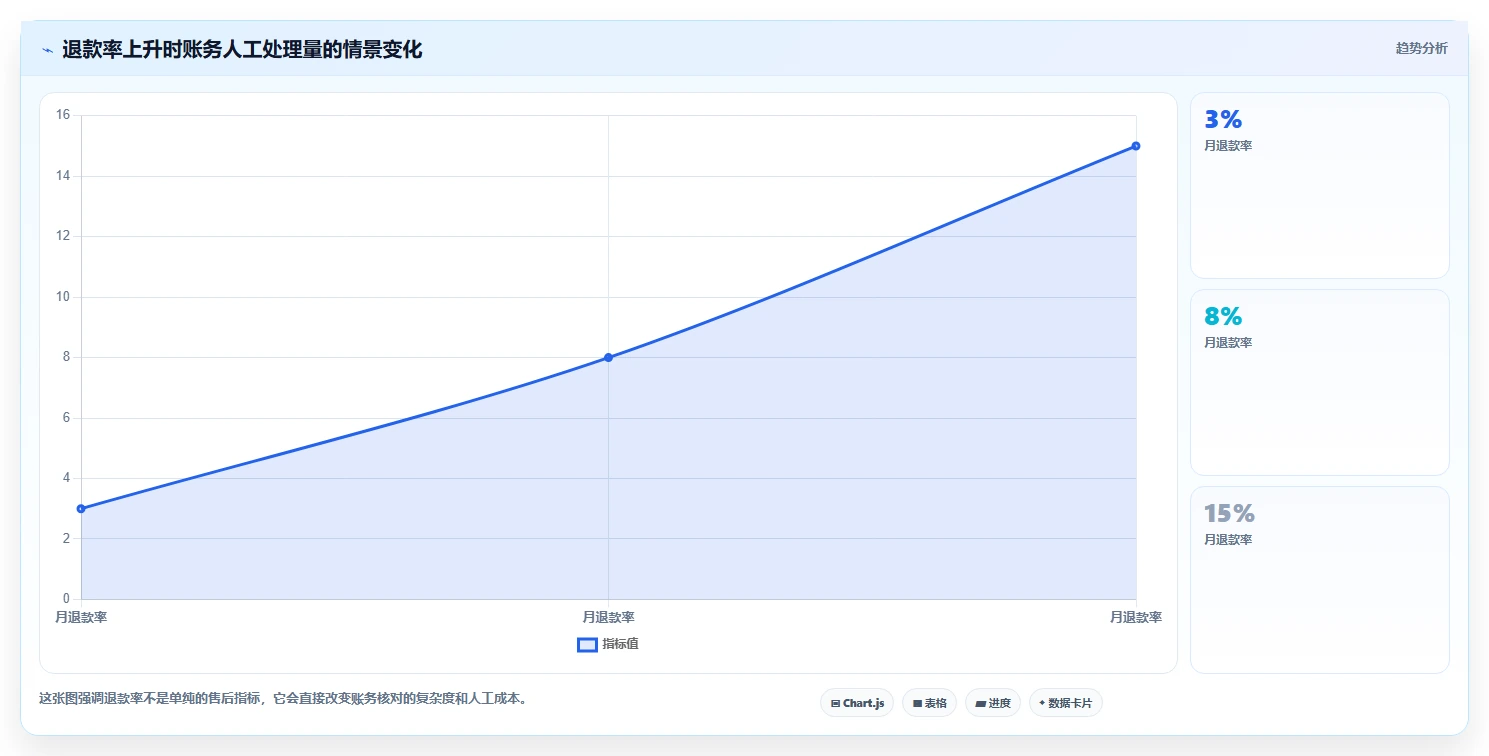Click the 进度 tag icon
Screen dimensions: 1489x756
coord(980,704)
